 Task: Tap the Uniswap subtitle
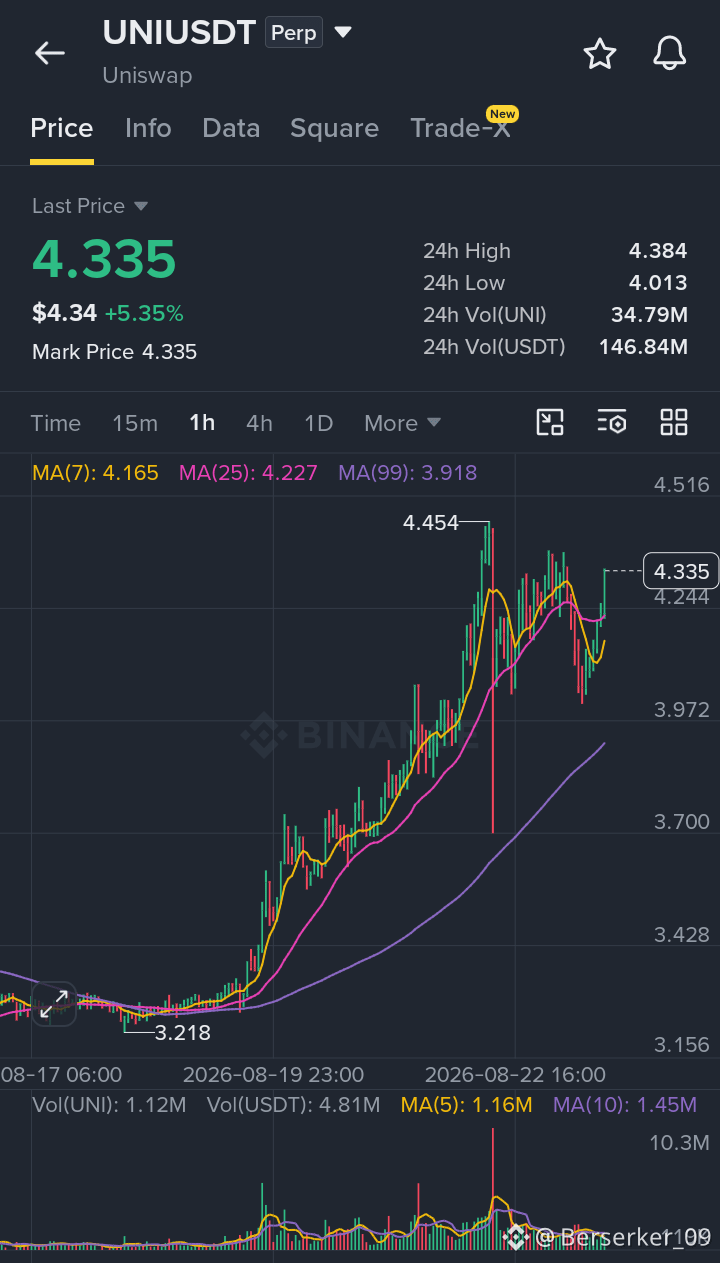(147, 75)
